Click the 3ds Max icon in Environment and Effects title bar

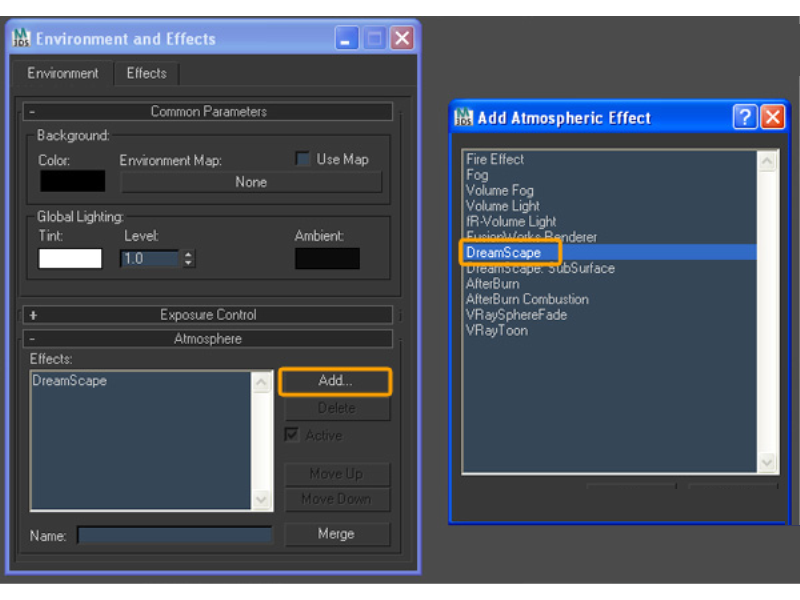pos(21,38)
